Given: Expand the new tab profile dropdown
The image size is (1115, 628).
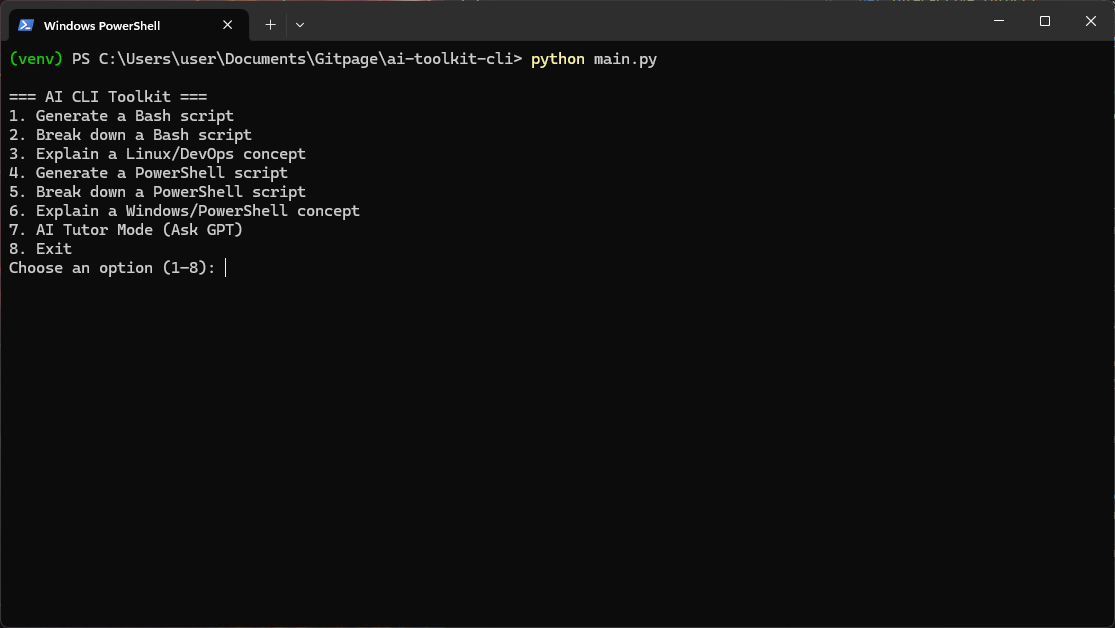Looking at the screenshot, I should click(x=300, y=25).
